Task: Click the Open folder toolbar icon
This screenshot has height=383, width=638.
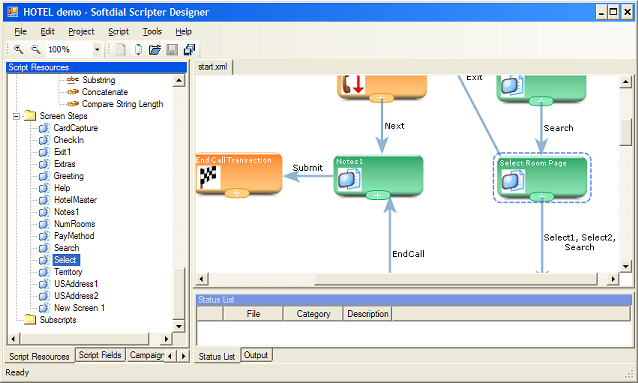Action: coord(155,50)
